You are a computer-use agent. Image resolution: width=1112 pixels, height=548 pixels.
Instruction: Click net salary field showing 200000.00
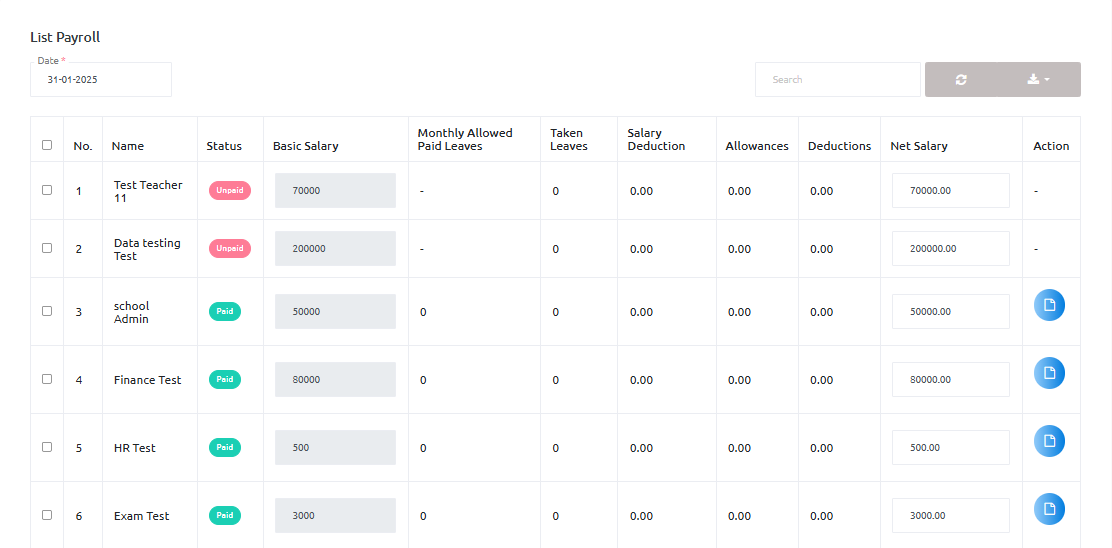[x=950, y=249]
